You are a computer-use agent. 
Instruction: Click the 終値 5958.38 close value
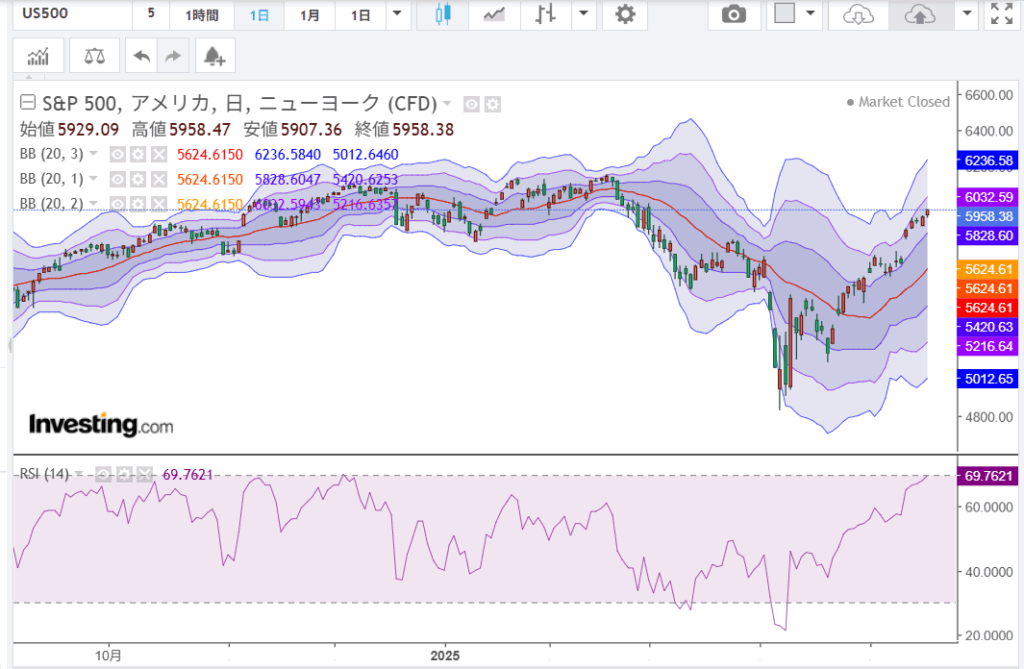point(404,129)
